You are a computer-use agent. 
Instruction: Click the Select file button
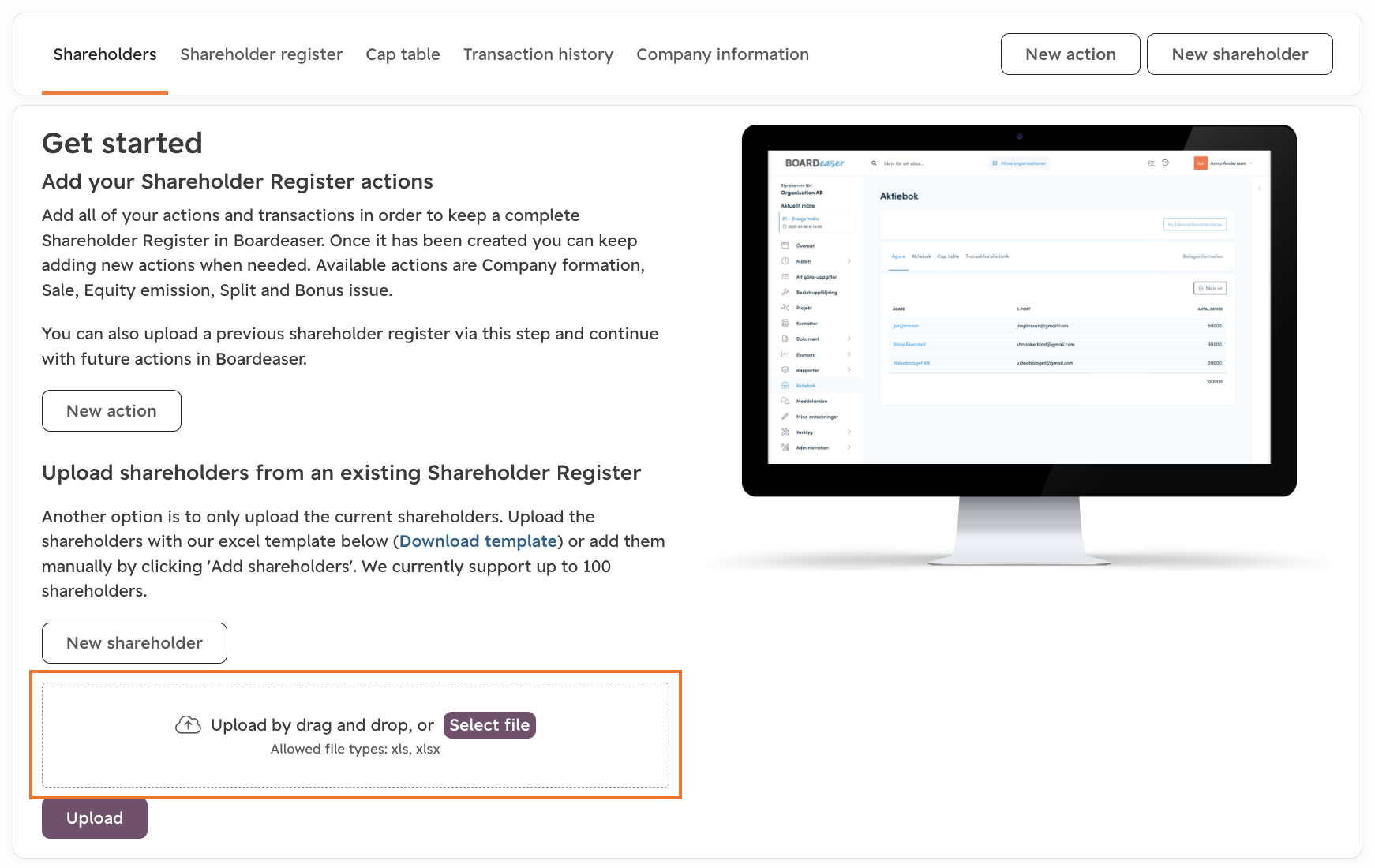489,724
